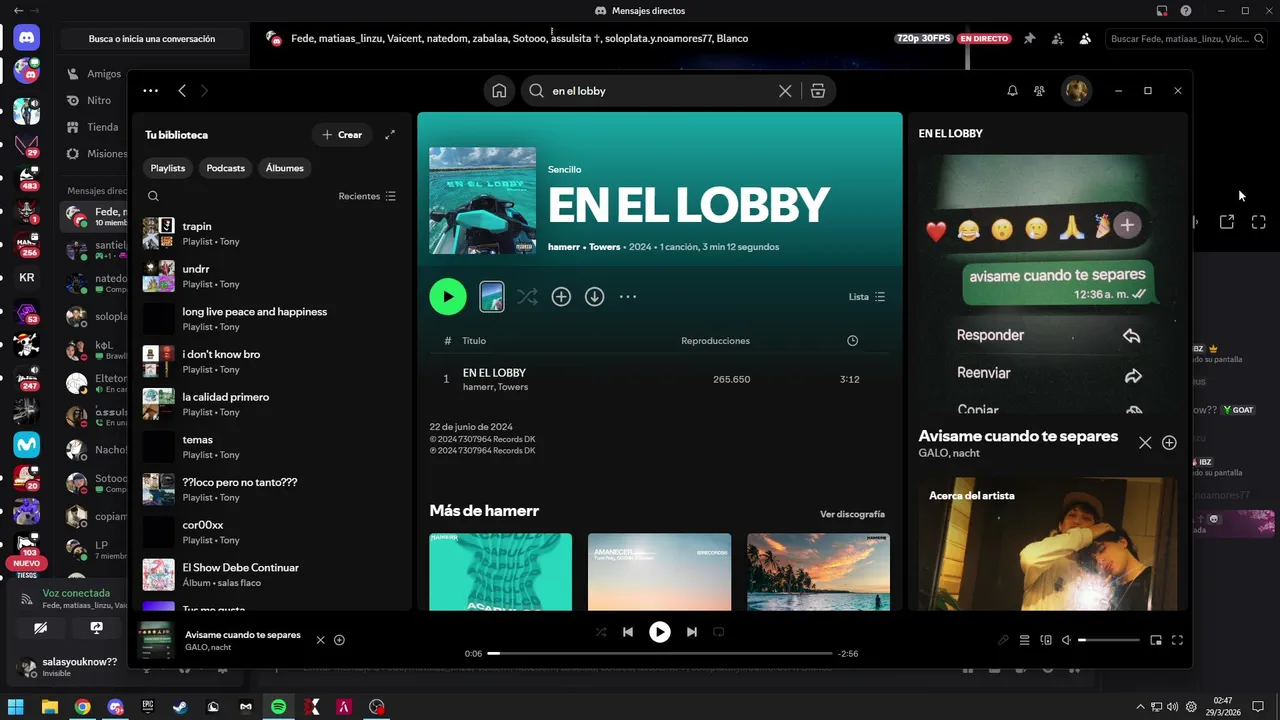Filter library by Playlists
The width and height of the screenshot is (1280, 720).
tap(168, 168)
